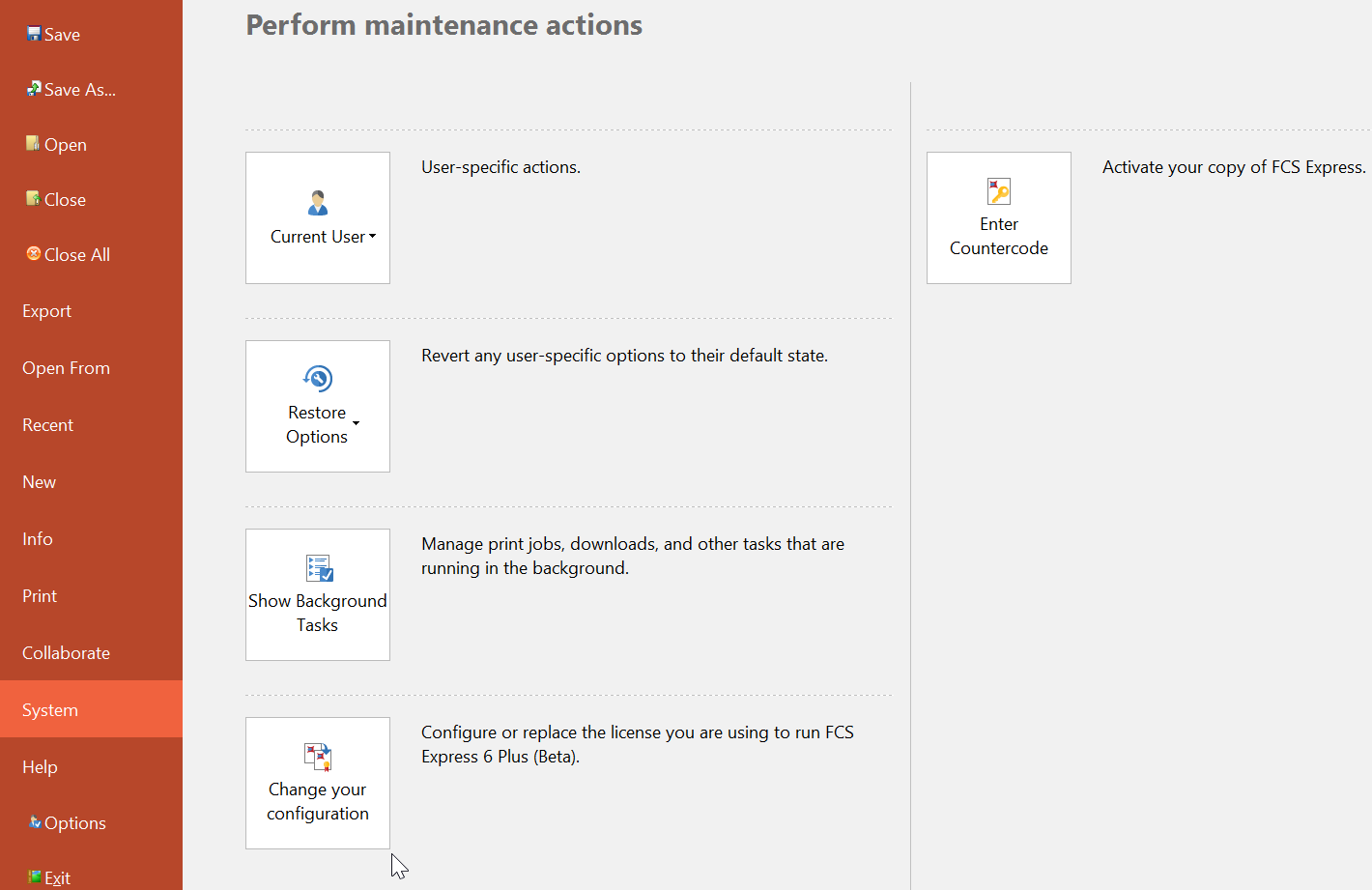Expand the Restore Options dropdown arrow

[x=357, y=424]
